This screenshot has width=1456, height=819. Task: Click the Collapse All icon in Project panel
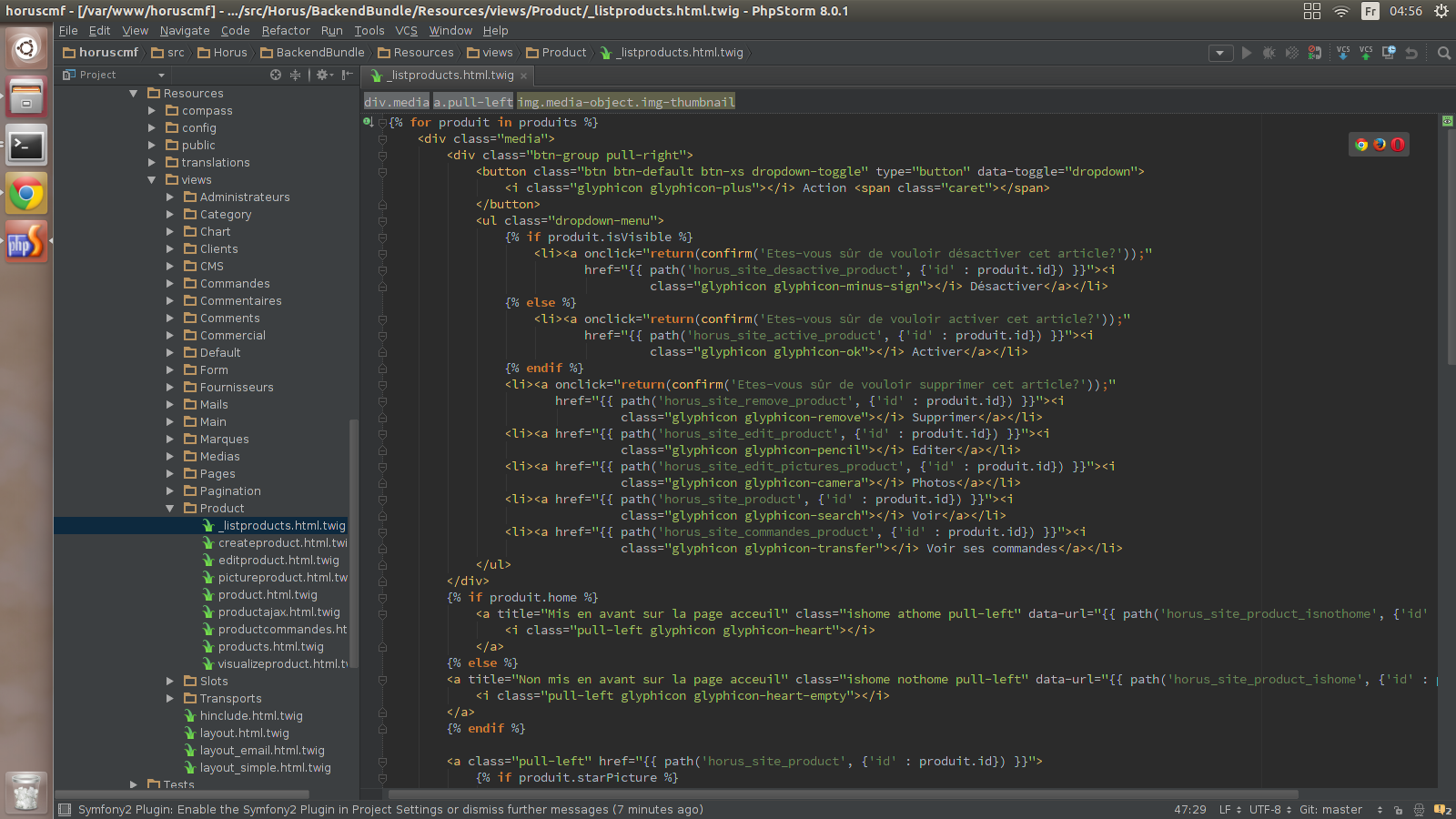pos(295,75)
